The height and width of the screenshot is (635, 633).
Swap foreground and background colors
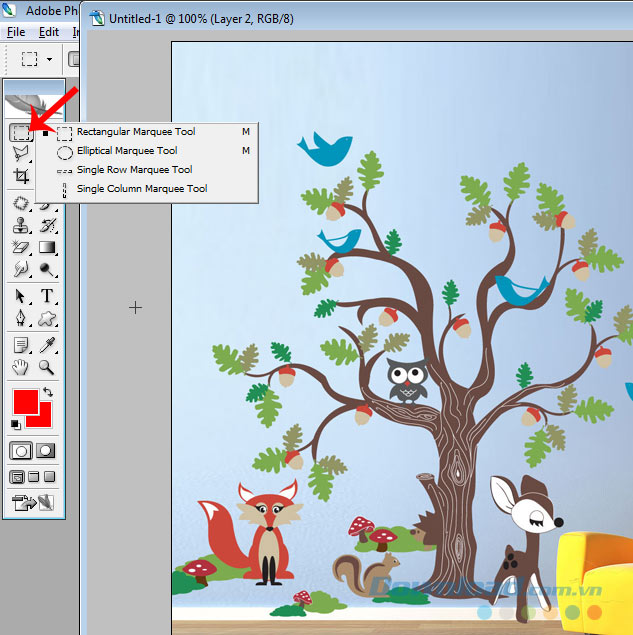[48, 391]
